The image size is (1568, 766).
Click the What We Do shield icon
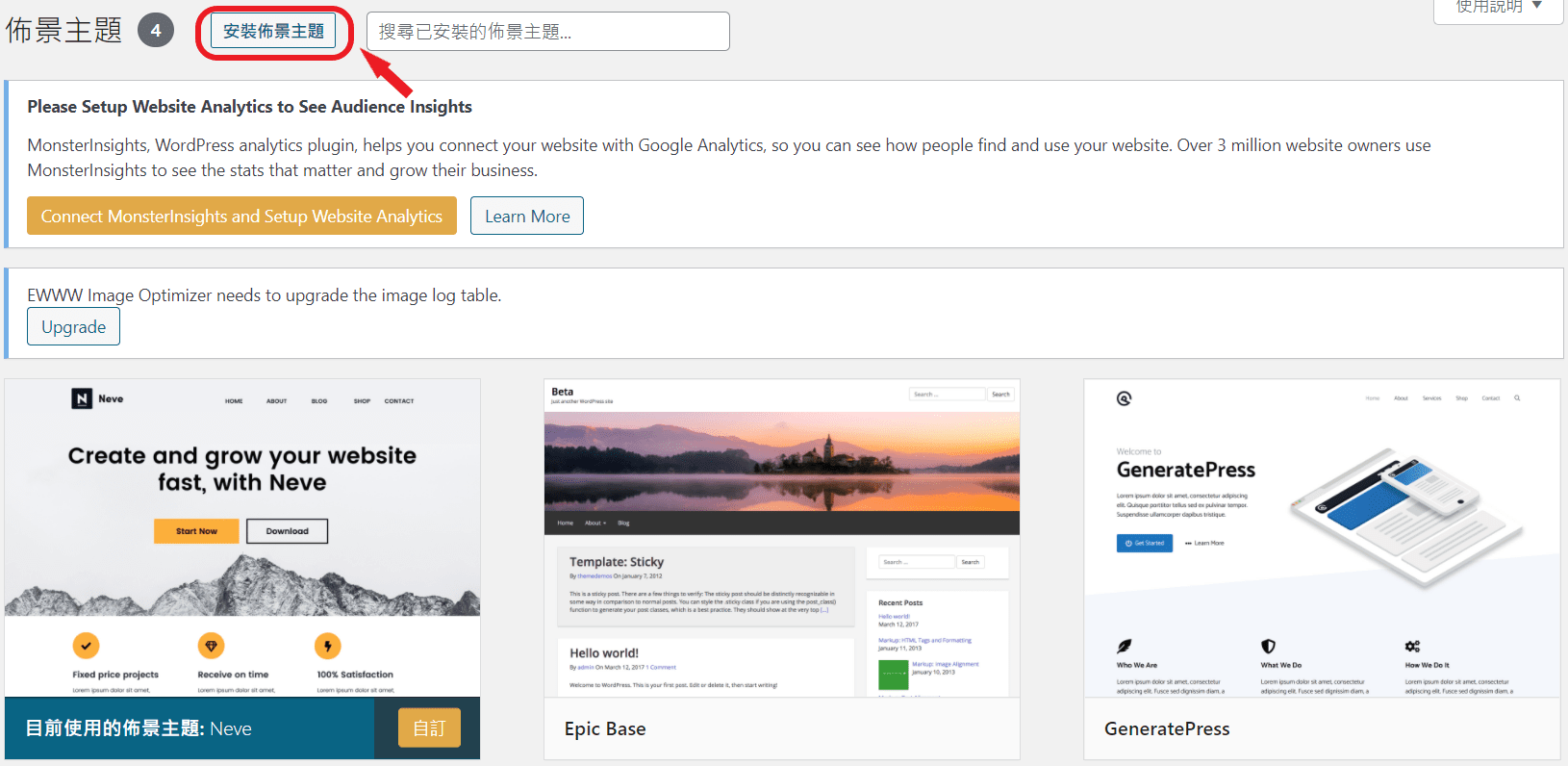[x=1268, y=646]
